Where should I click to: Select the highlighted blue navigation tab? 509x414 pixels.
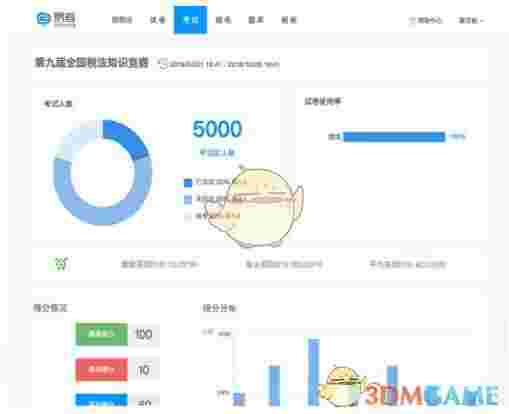[191, 19]
